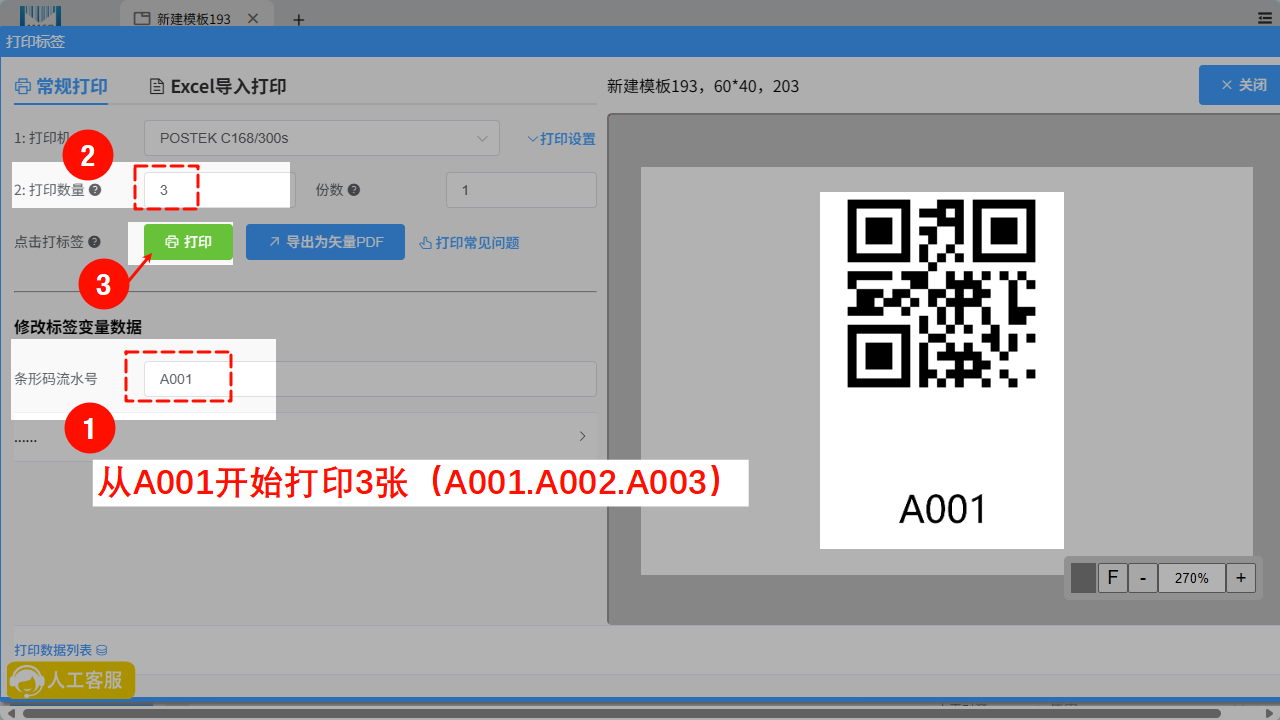Viewport: 1280px width, 720px height.
Task: Open the hamburger menu at top right
Action: coord(1265,18)
